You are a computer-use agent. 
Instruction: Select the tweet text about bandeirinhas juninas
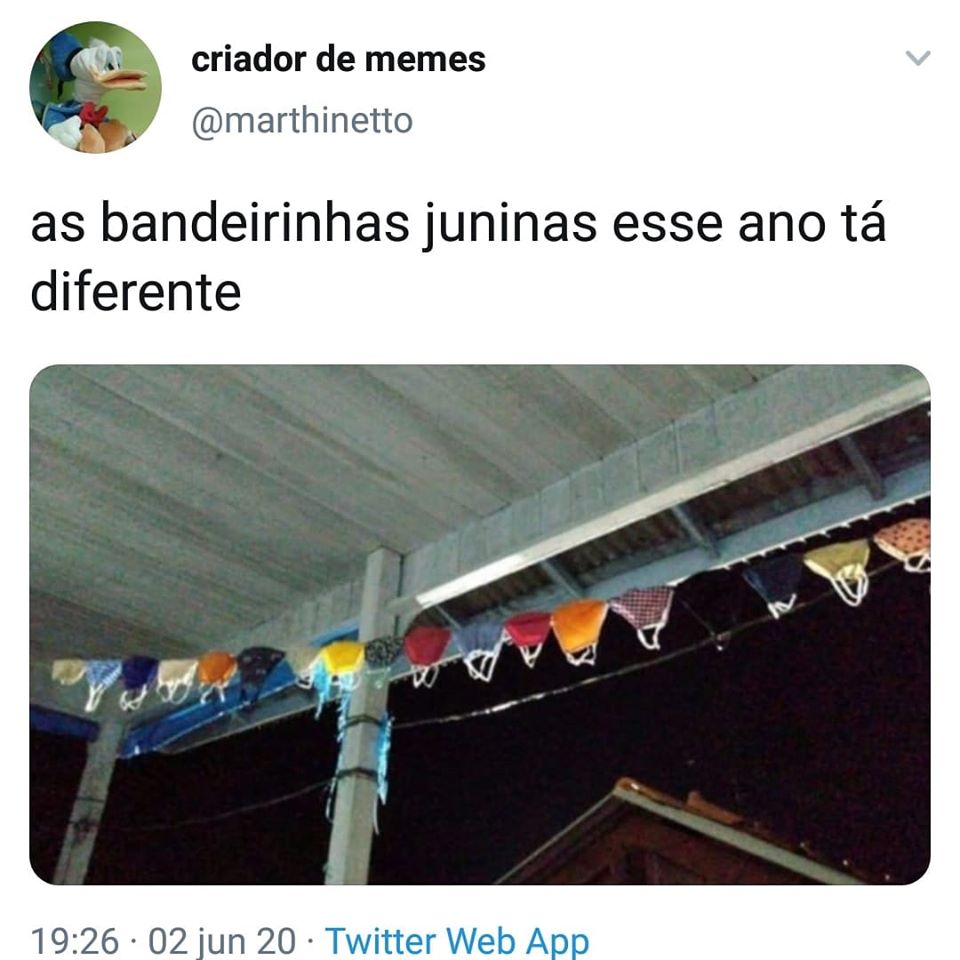tap(458, 257)
